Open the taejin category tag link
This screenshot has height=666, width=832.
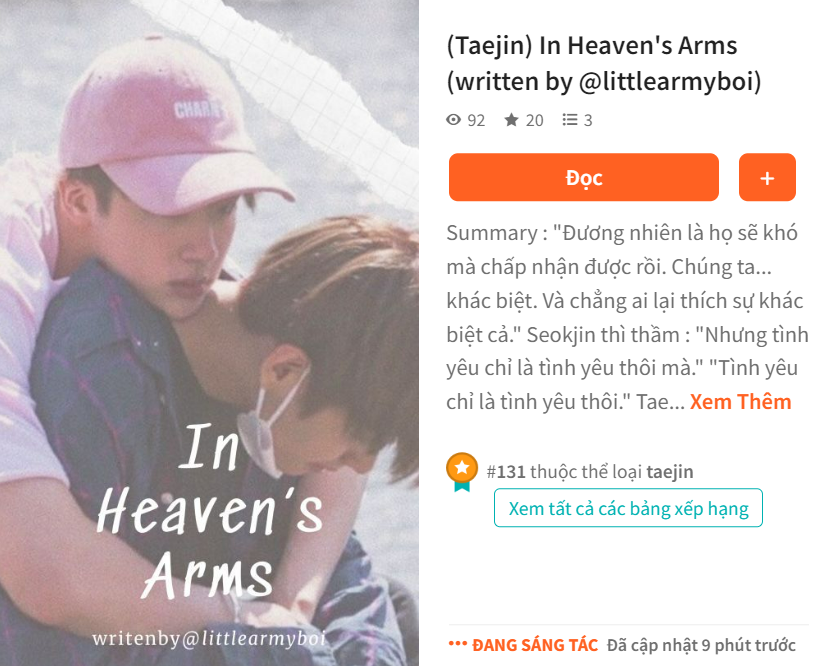[x=670, y=471]
